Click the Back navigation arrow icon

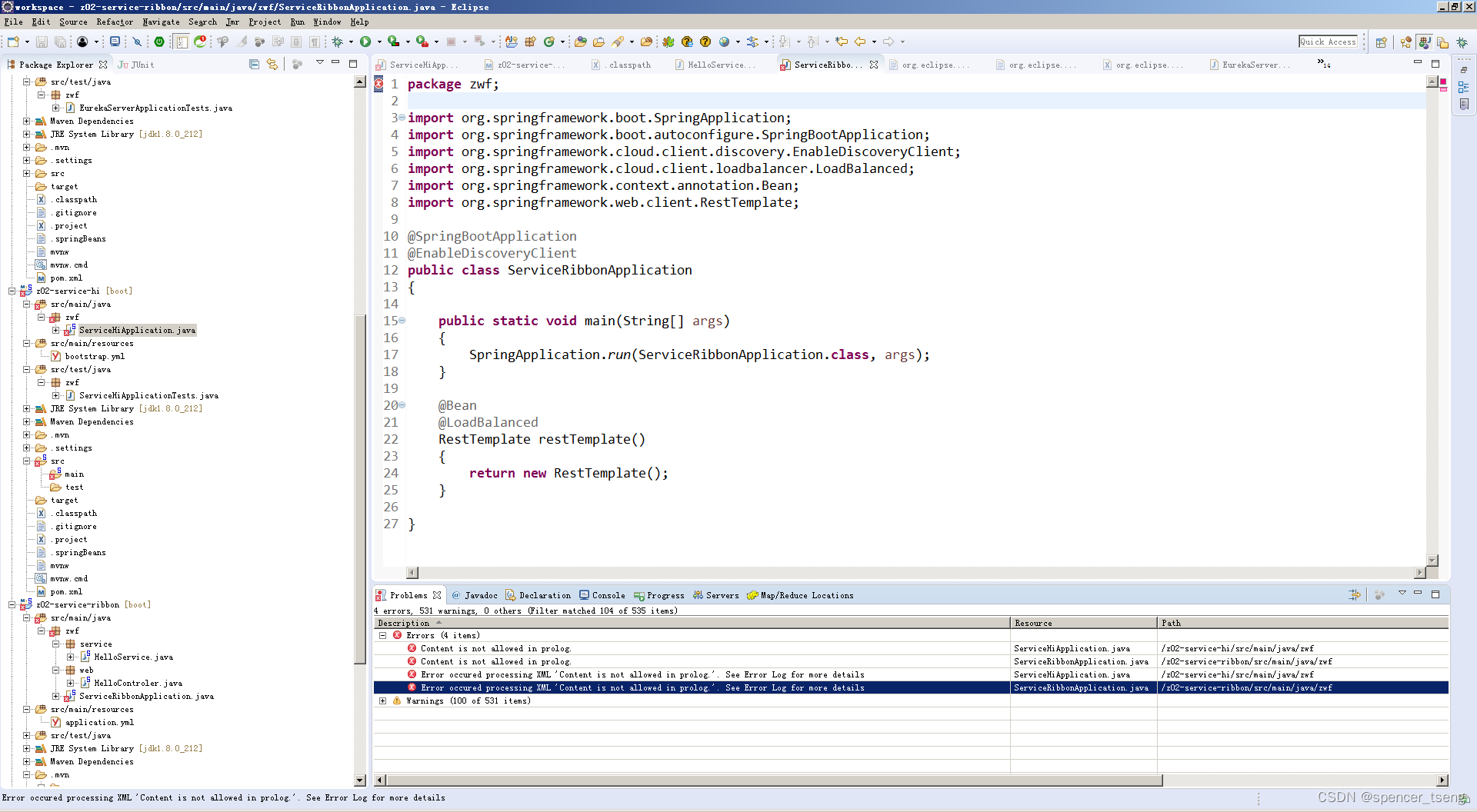860,42
